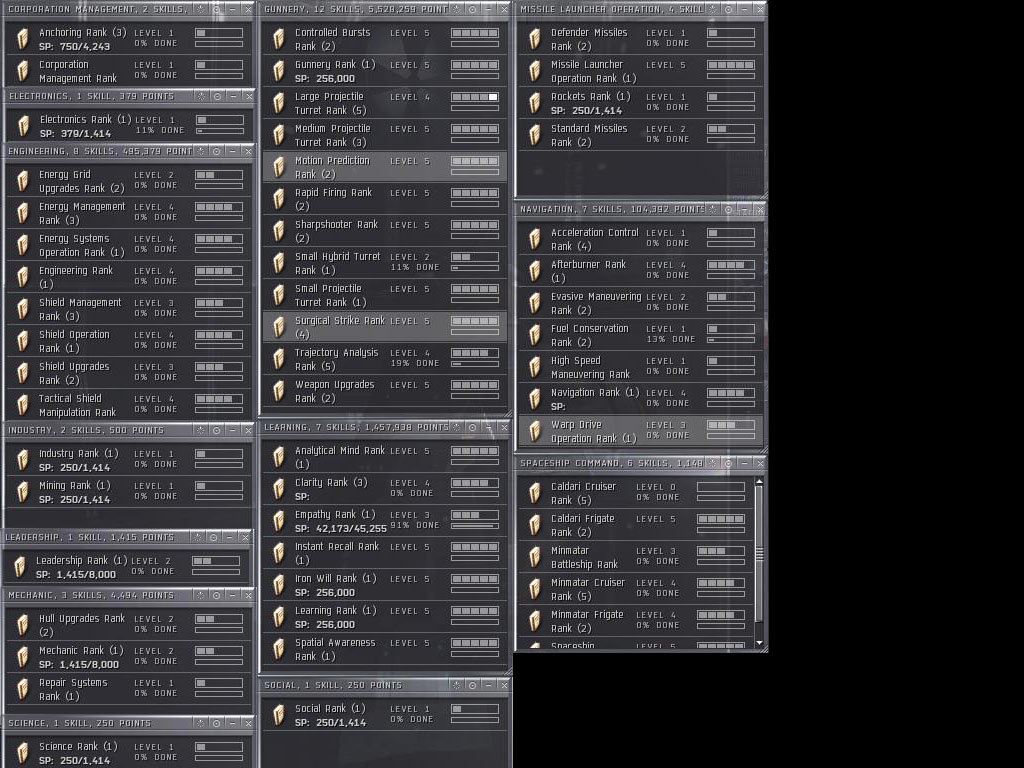Select the Empathy skill book icon

[279, 521]
